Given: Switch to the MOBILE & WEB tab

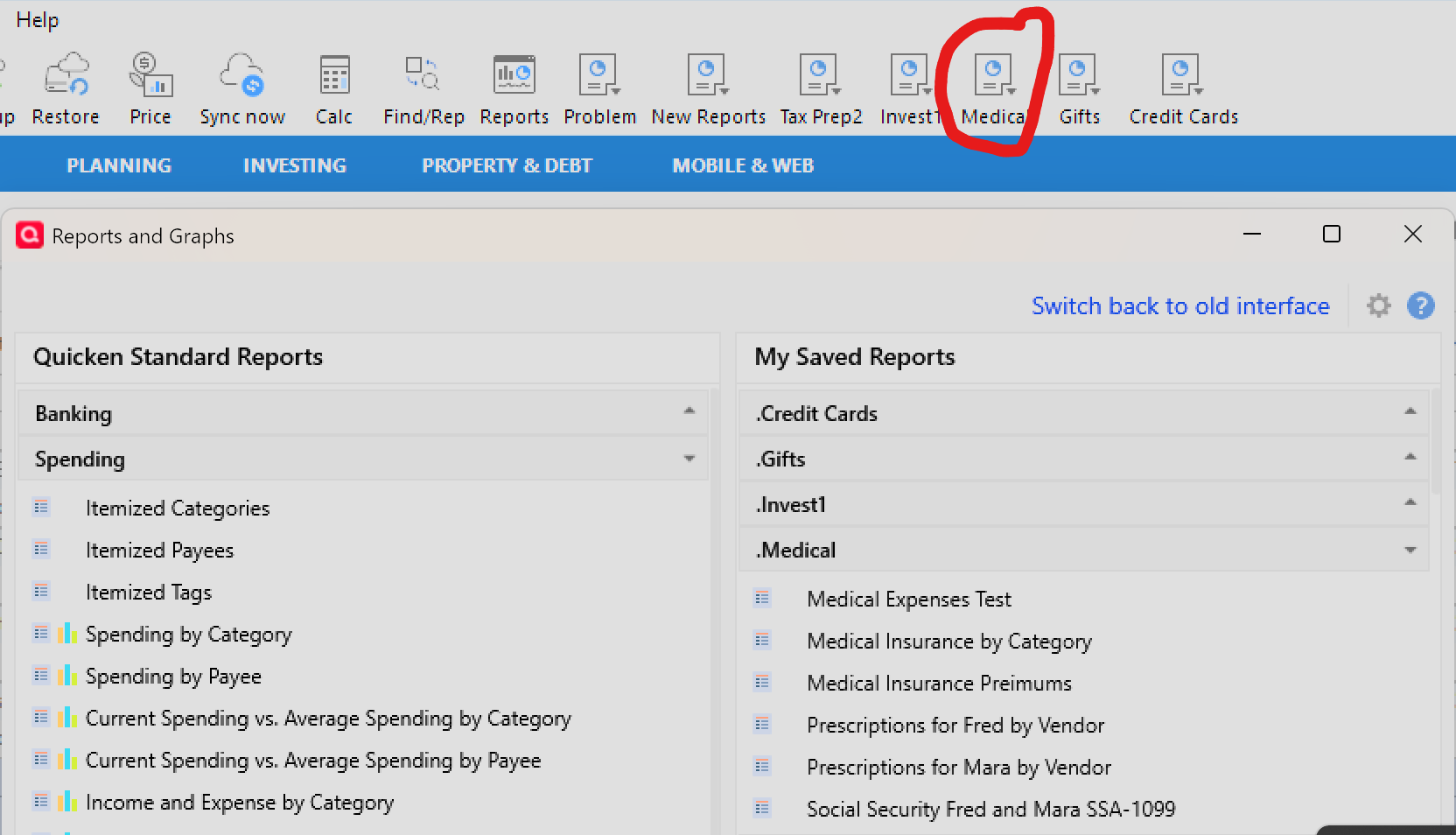Looking at the screenshot, I should click(743, 165).
